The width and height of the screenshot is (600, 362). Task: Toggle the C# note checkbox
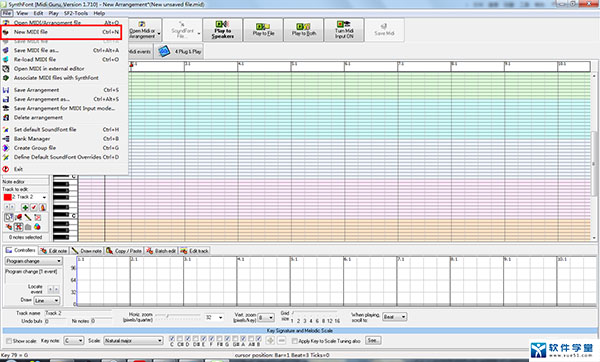tap(180, 339)
